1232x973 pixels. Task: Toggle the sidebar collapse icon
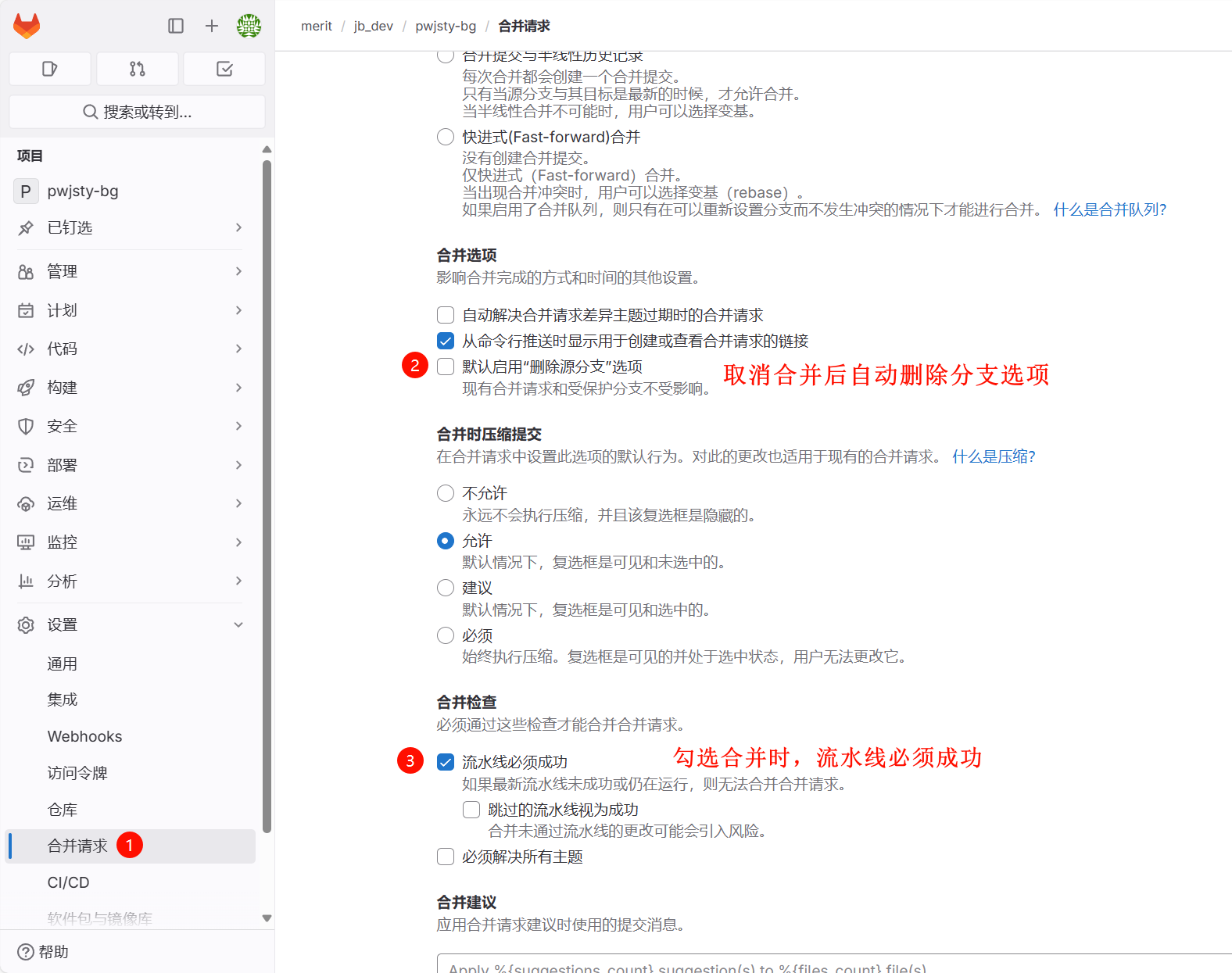coord(176,26)
